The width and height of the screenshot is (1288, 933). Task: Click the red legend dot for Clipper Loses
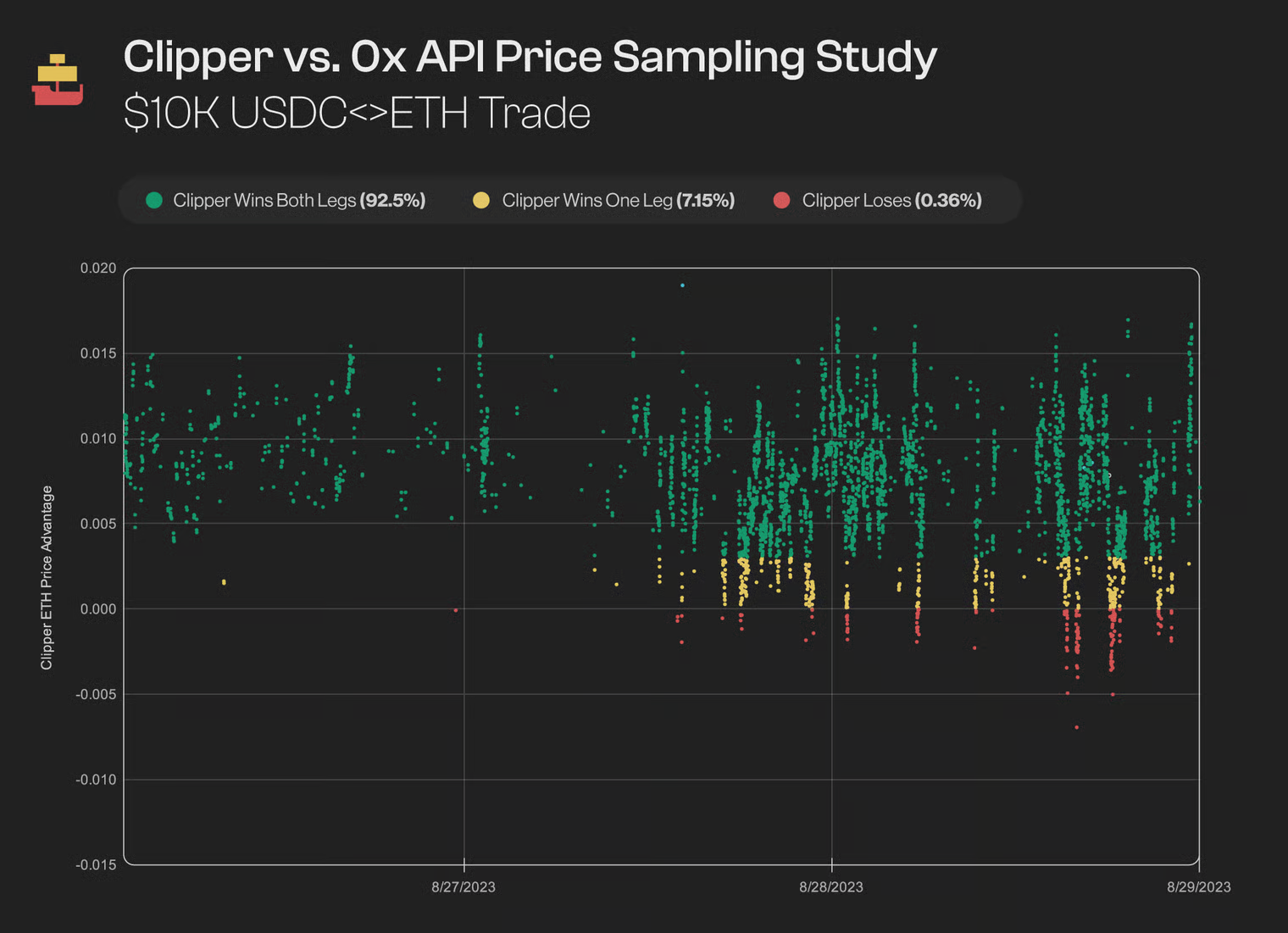[x=781, y=201]
